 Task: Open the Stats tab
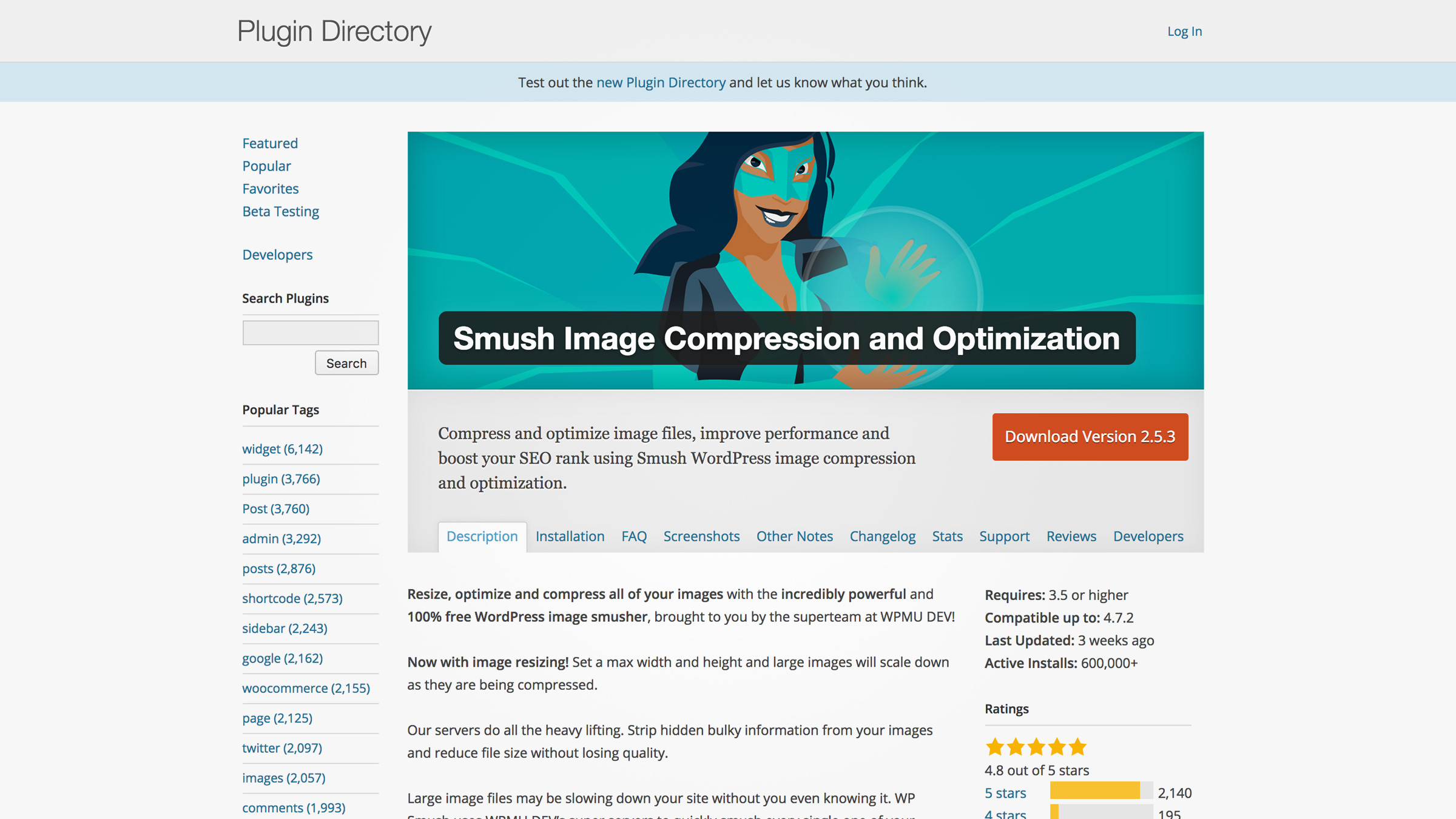click(x=947, y=537)
